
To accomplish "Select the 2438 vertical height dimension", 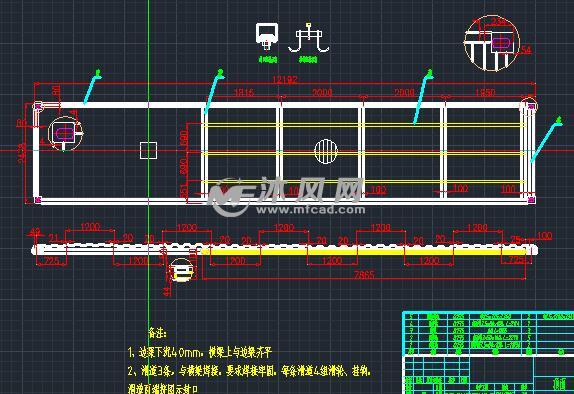I will [x=22, y=152].
